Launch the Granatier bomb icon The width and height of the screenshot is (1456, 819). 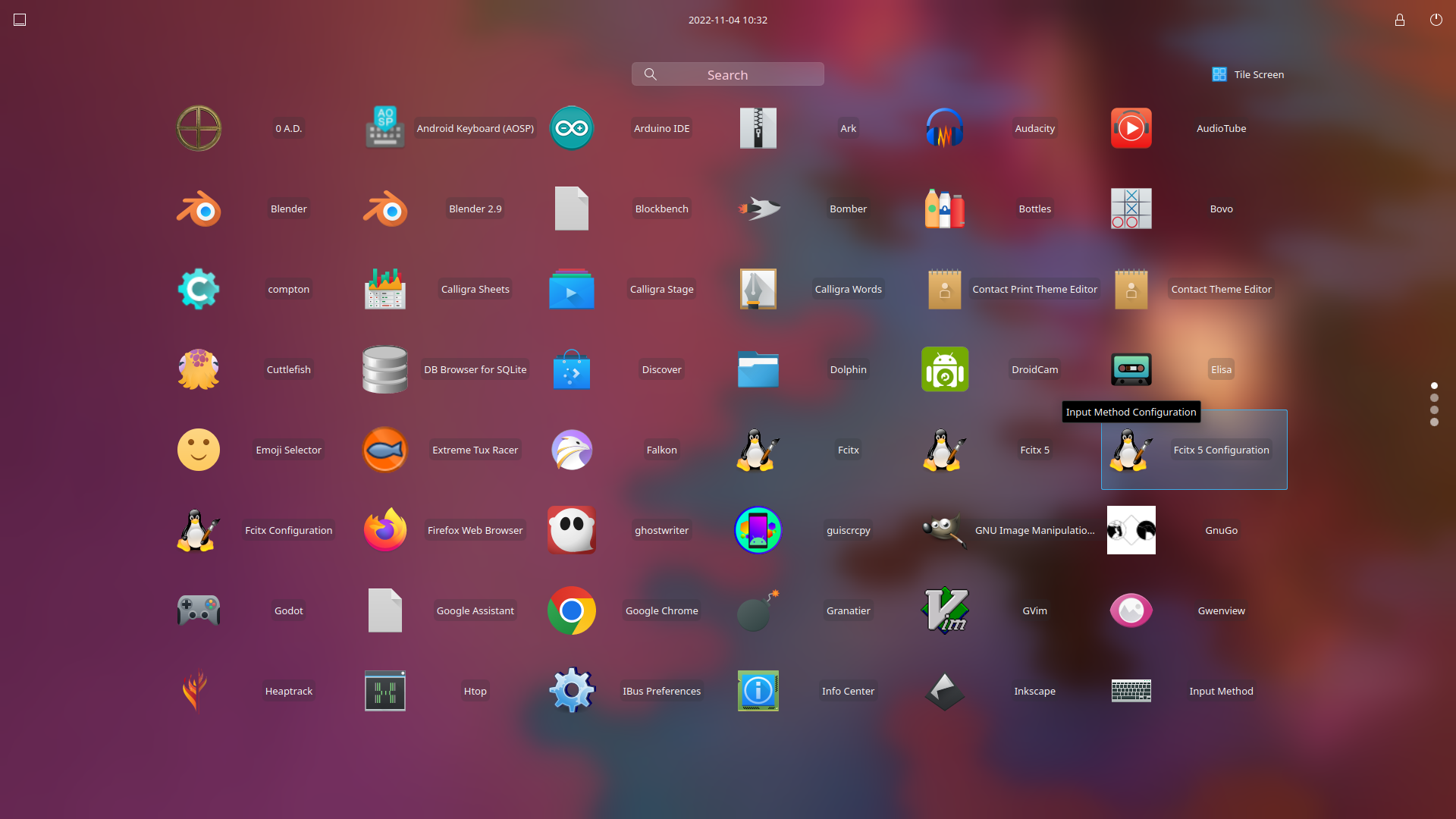[758, 610]
